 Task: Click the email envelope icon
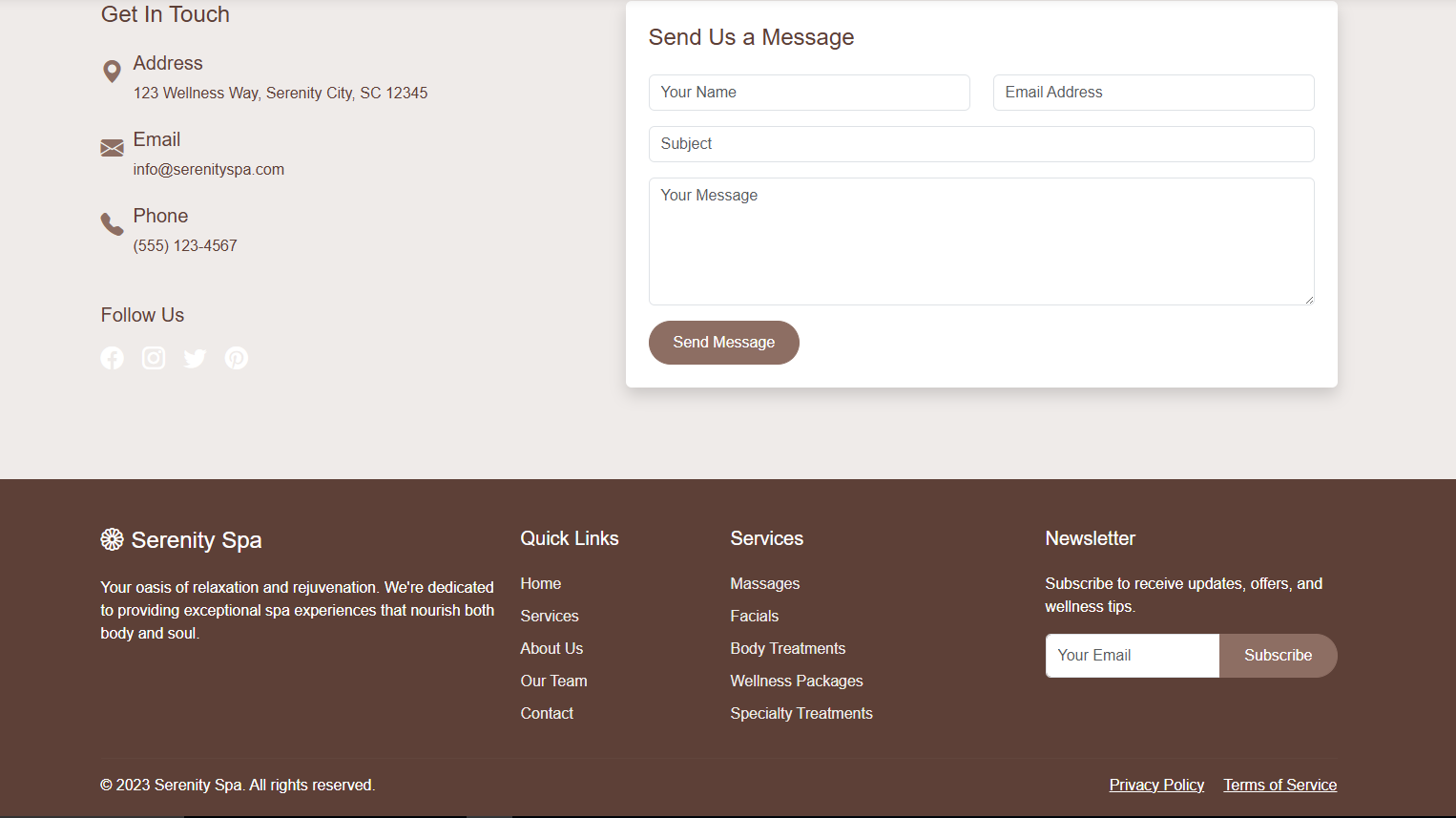(112, 148)
